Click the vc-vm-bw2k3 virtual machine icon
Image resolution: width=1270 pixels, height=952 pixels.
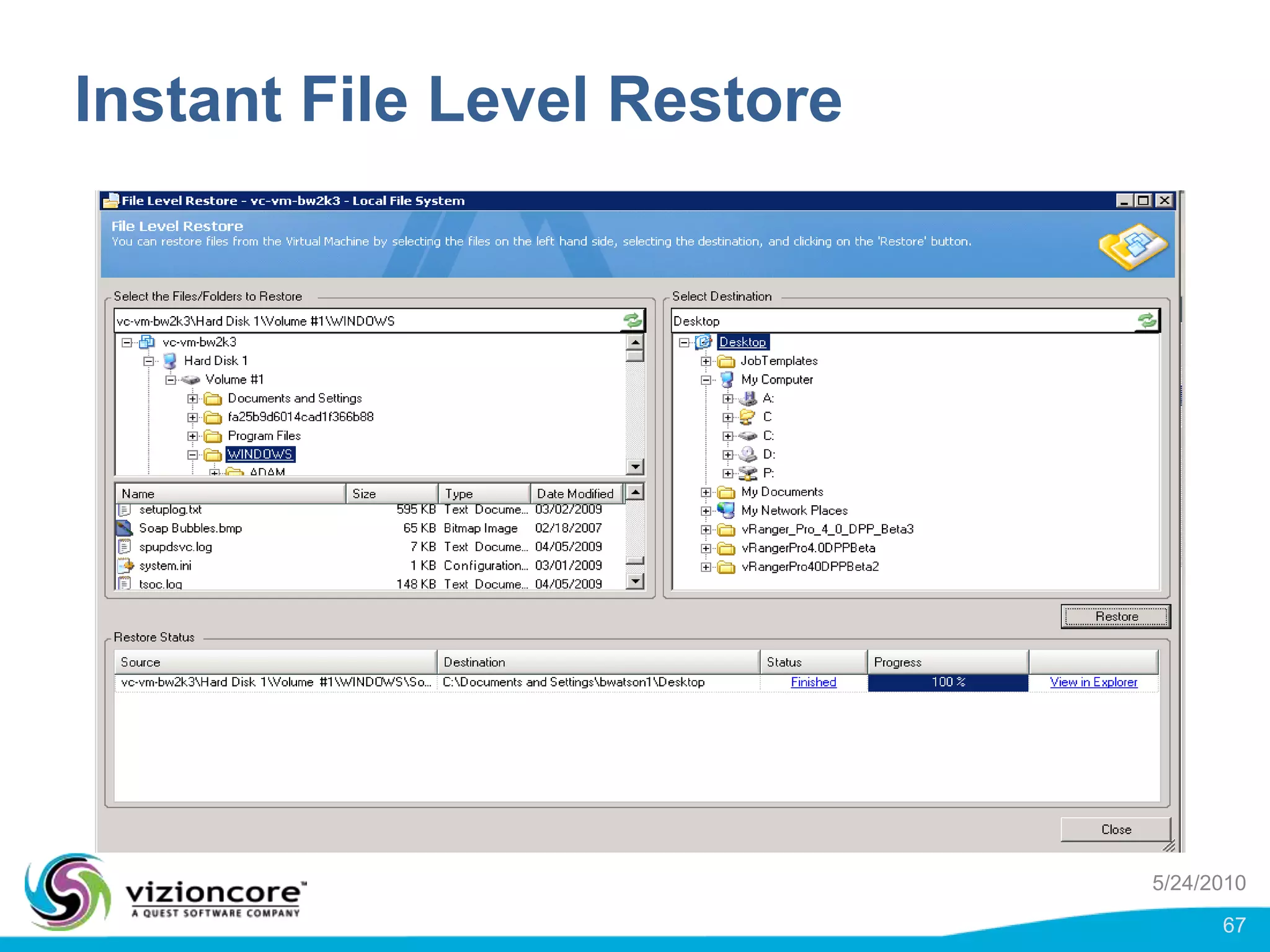pyautogui.click(x=147, y=342)
